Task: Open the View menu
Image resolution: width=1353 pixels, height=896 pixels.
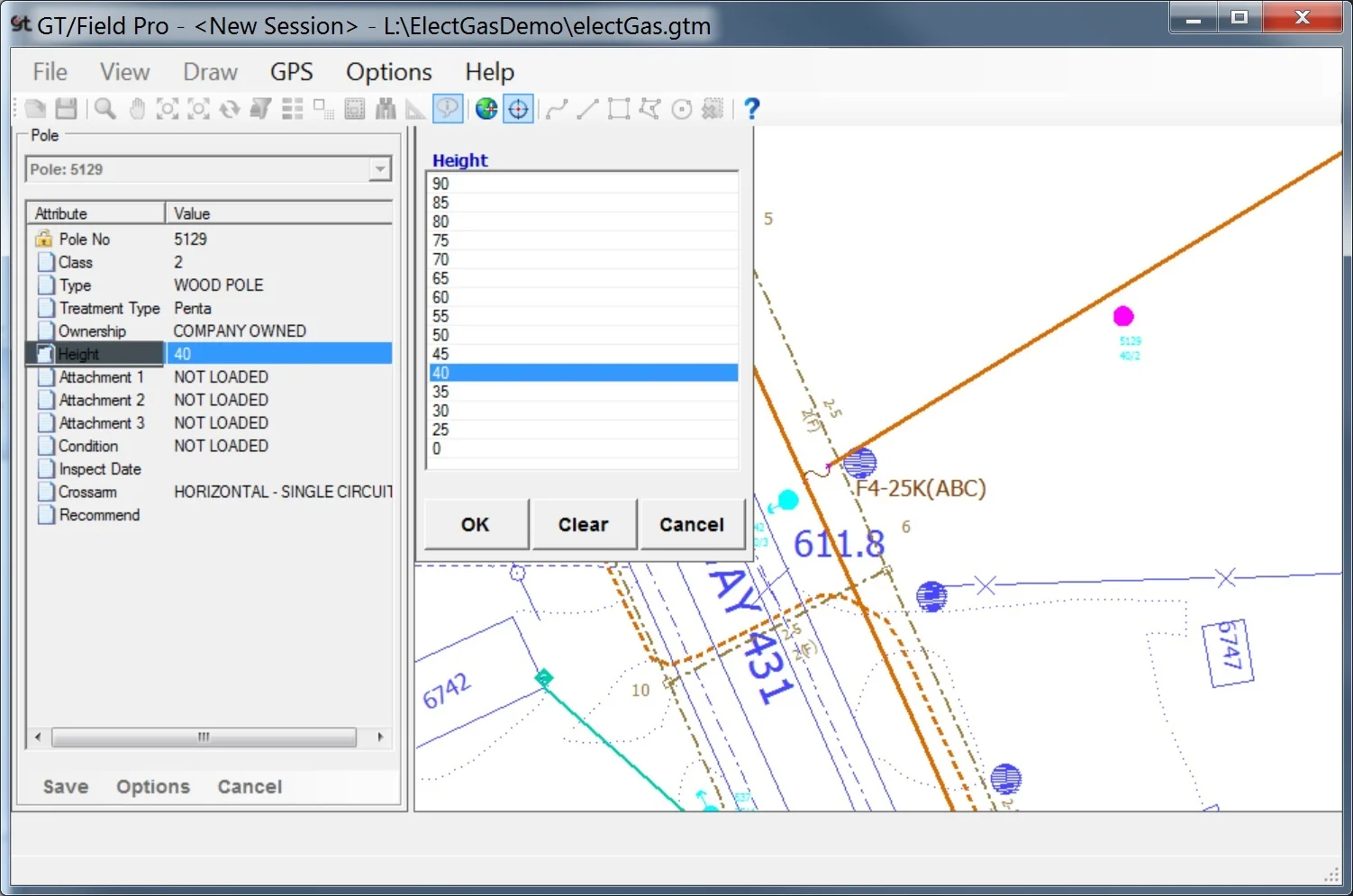Action: click(x=124, y=72)
